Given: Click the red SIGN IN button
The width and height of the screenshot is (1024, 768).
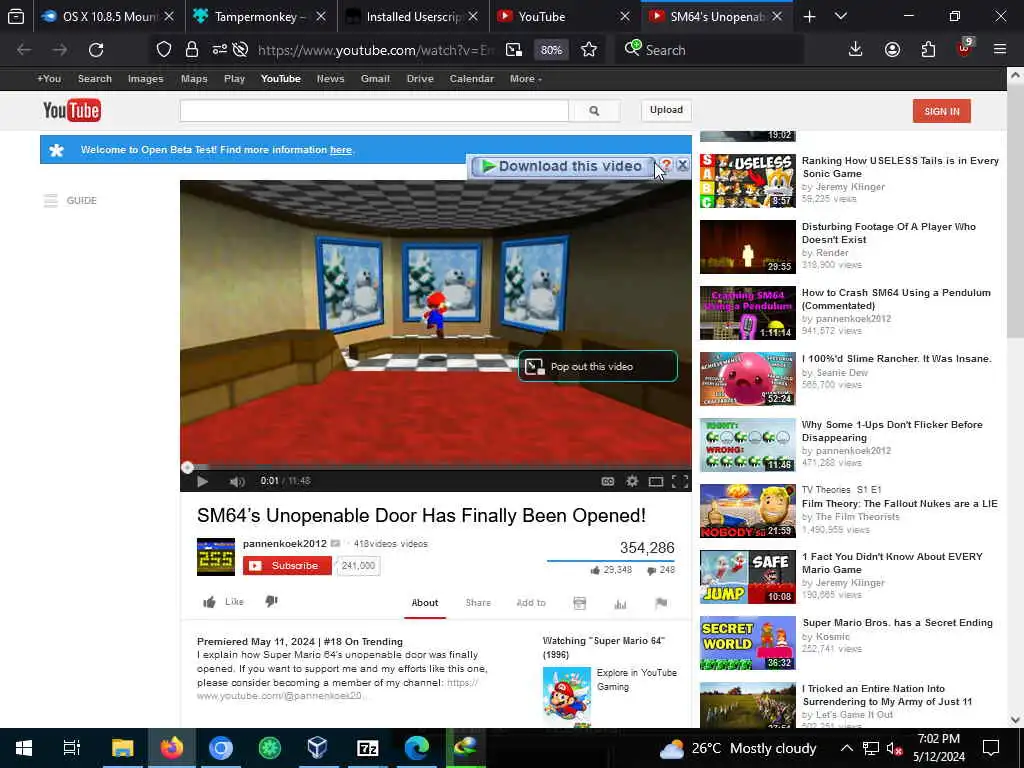Looking at the screenshot, I should [x=941, y=111].
